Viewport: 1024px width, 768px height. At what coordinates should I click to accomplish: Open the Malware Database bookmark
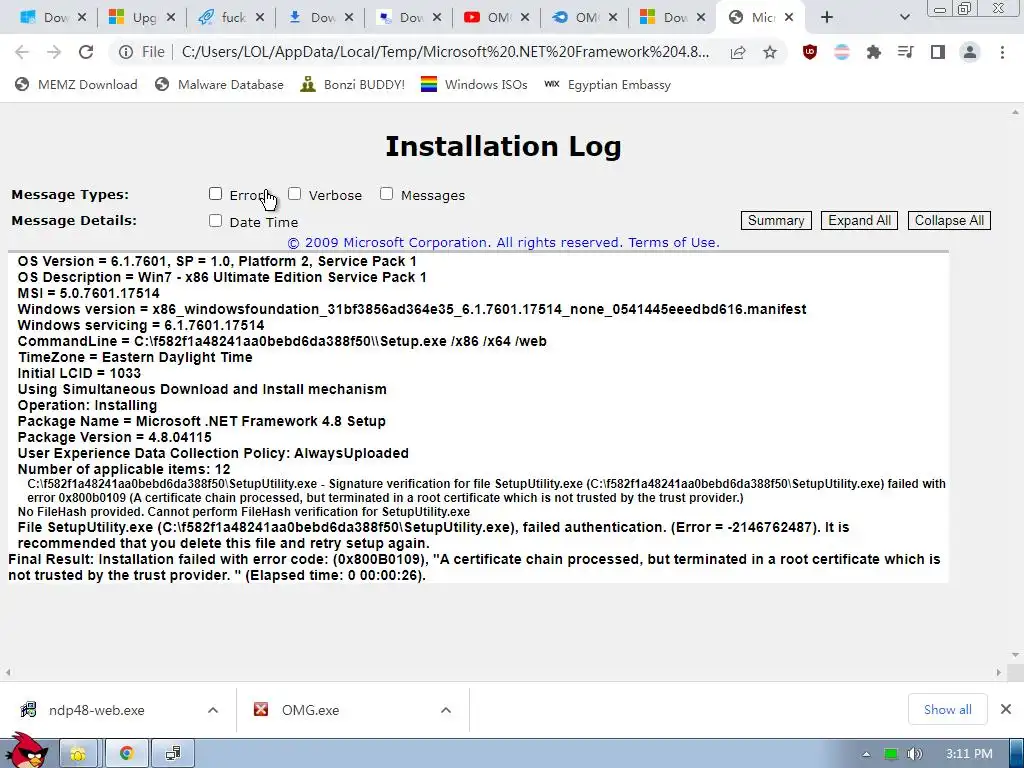pos(219,85)
